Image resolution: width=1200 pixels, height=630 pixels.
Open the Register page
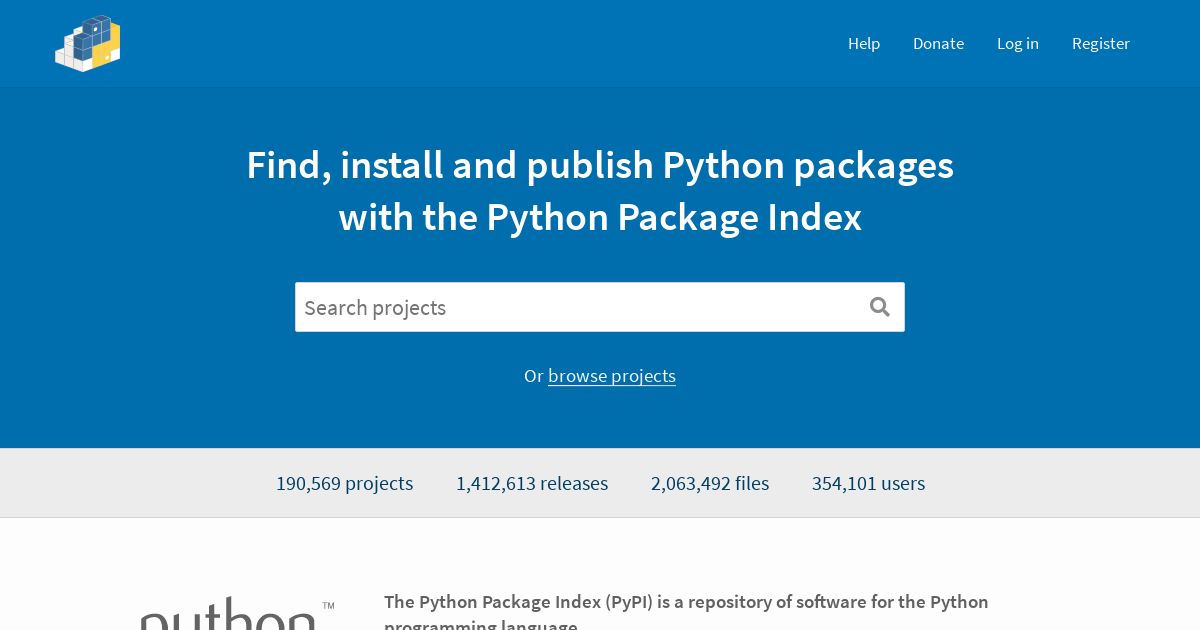1101,43
